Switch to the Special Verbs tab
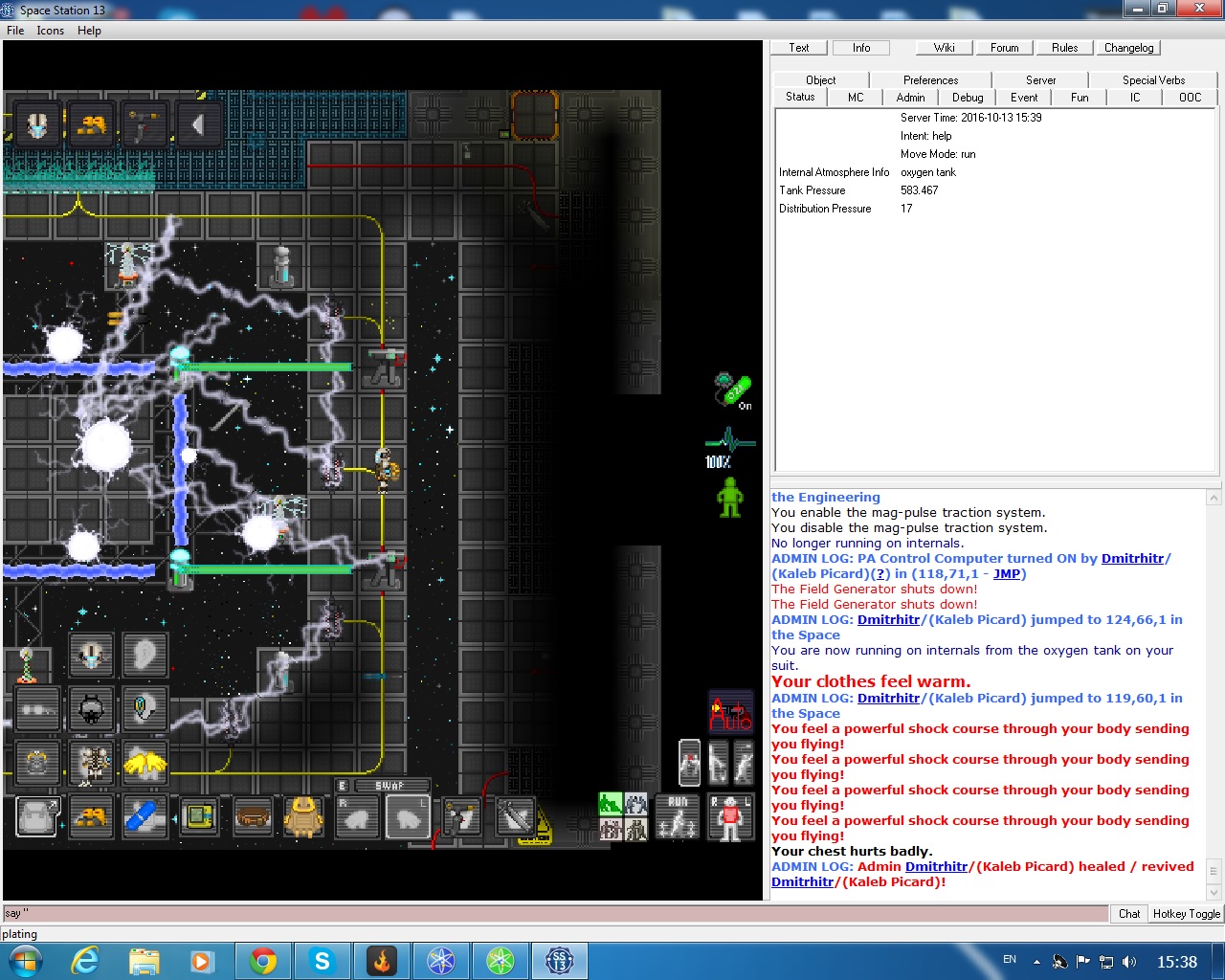1225x980 pixels. click(x=1153, y=80)
